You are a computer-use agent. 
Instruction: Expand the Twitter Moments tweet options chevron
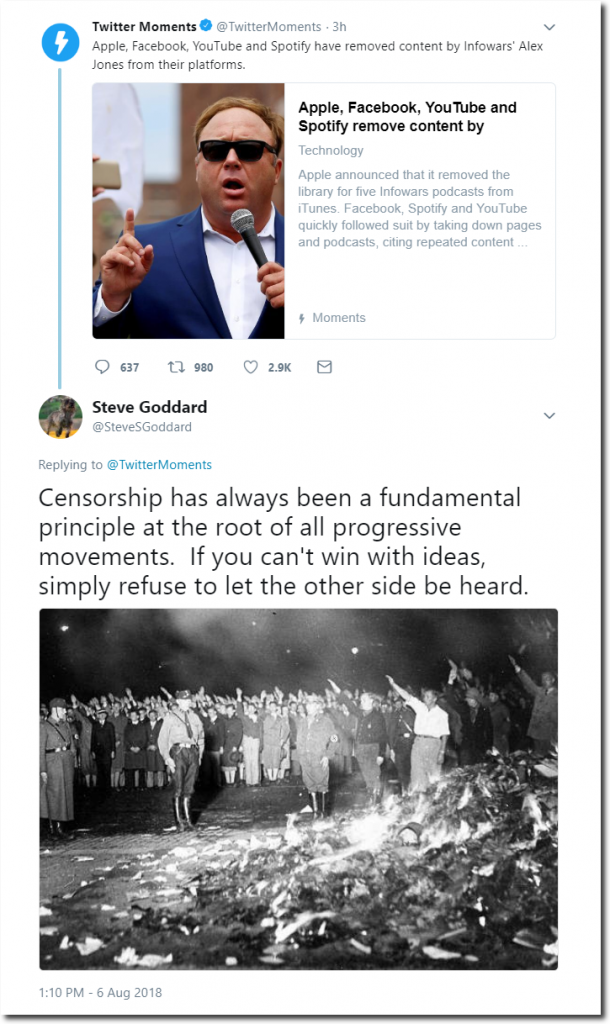(549, 27)
